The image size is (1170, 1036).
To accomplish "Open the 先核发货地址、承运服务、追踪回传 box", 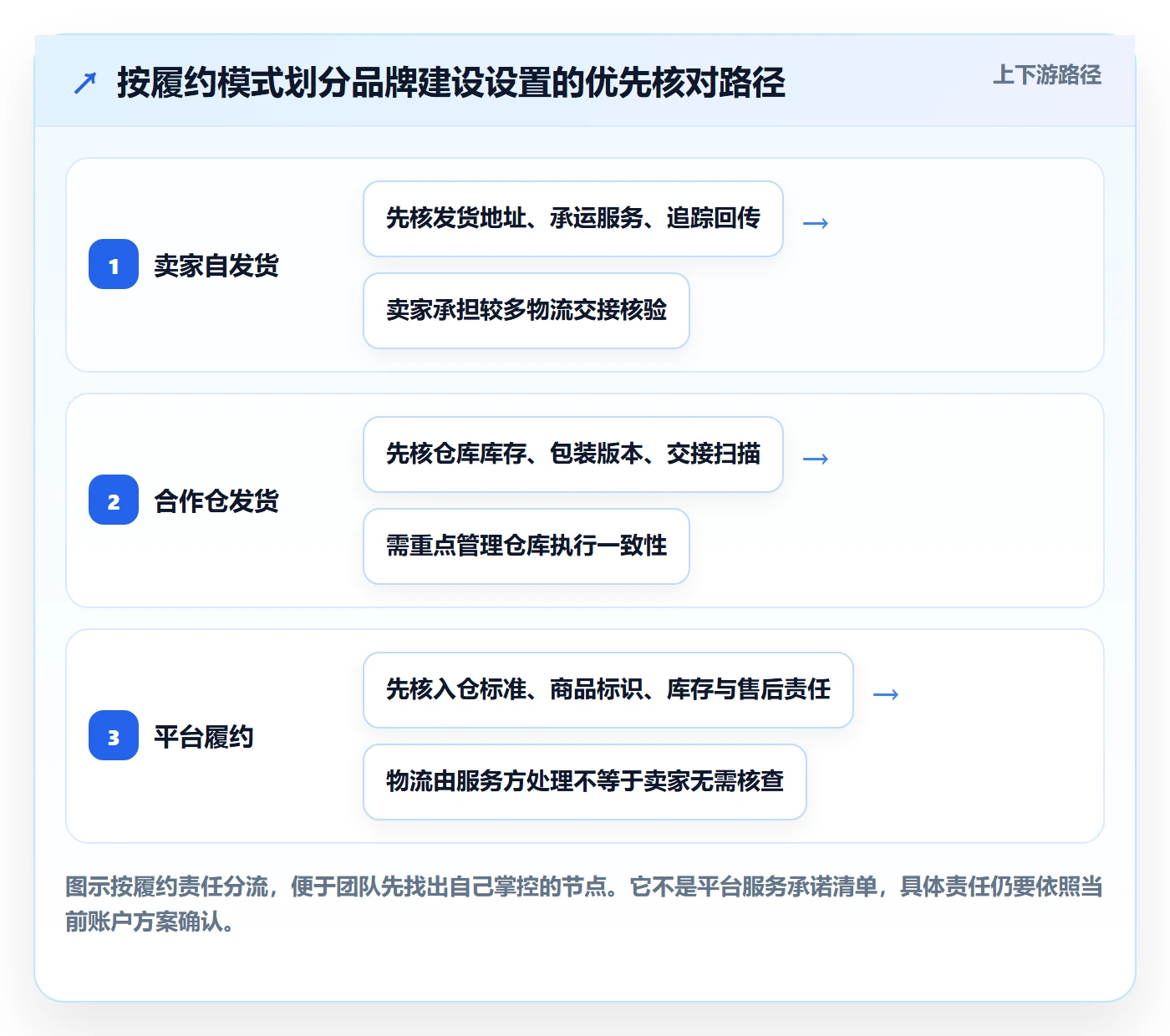I will pyautogui.click(x=573, y=219).
